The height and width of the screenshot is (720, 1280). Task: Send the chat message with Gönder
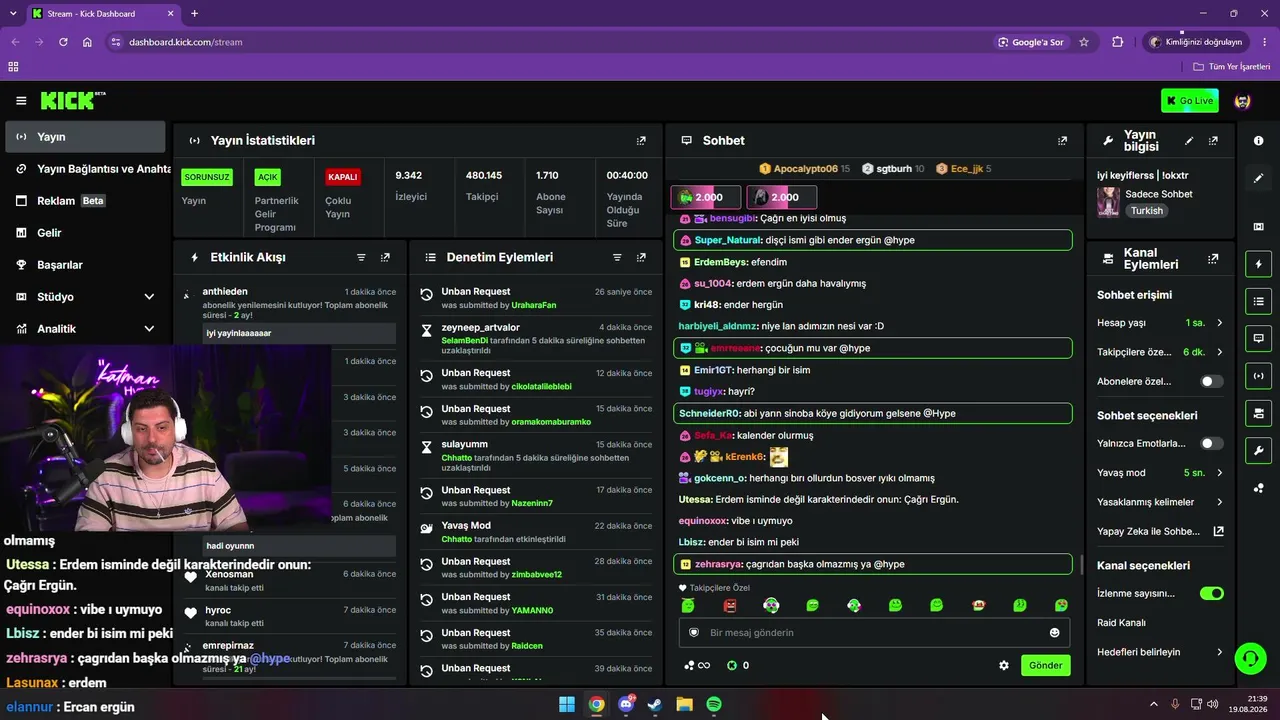pyautogui.click(x=1046, y=665)
